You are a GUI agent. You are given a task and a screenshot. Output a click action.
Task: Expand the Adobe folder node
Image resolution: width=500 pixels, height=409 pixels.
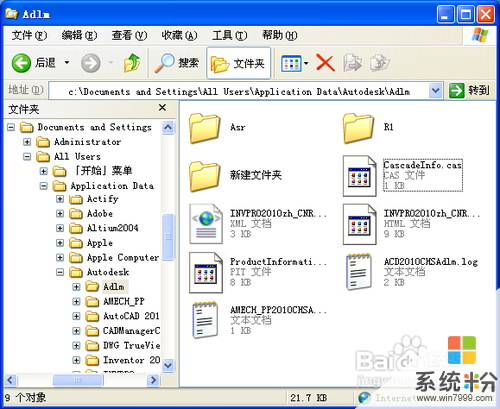click(60, 213)
